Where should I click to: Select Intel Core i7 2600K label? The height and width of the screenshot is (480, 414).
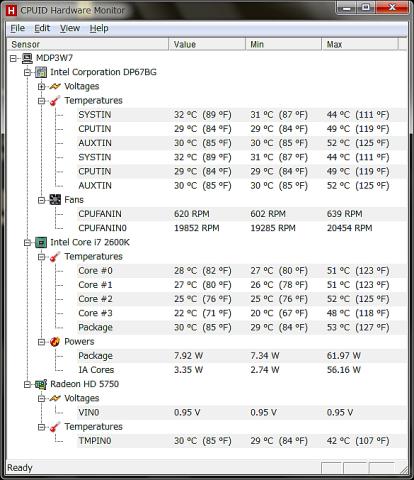(90, 242)
